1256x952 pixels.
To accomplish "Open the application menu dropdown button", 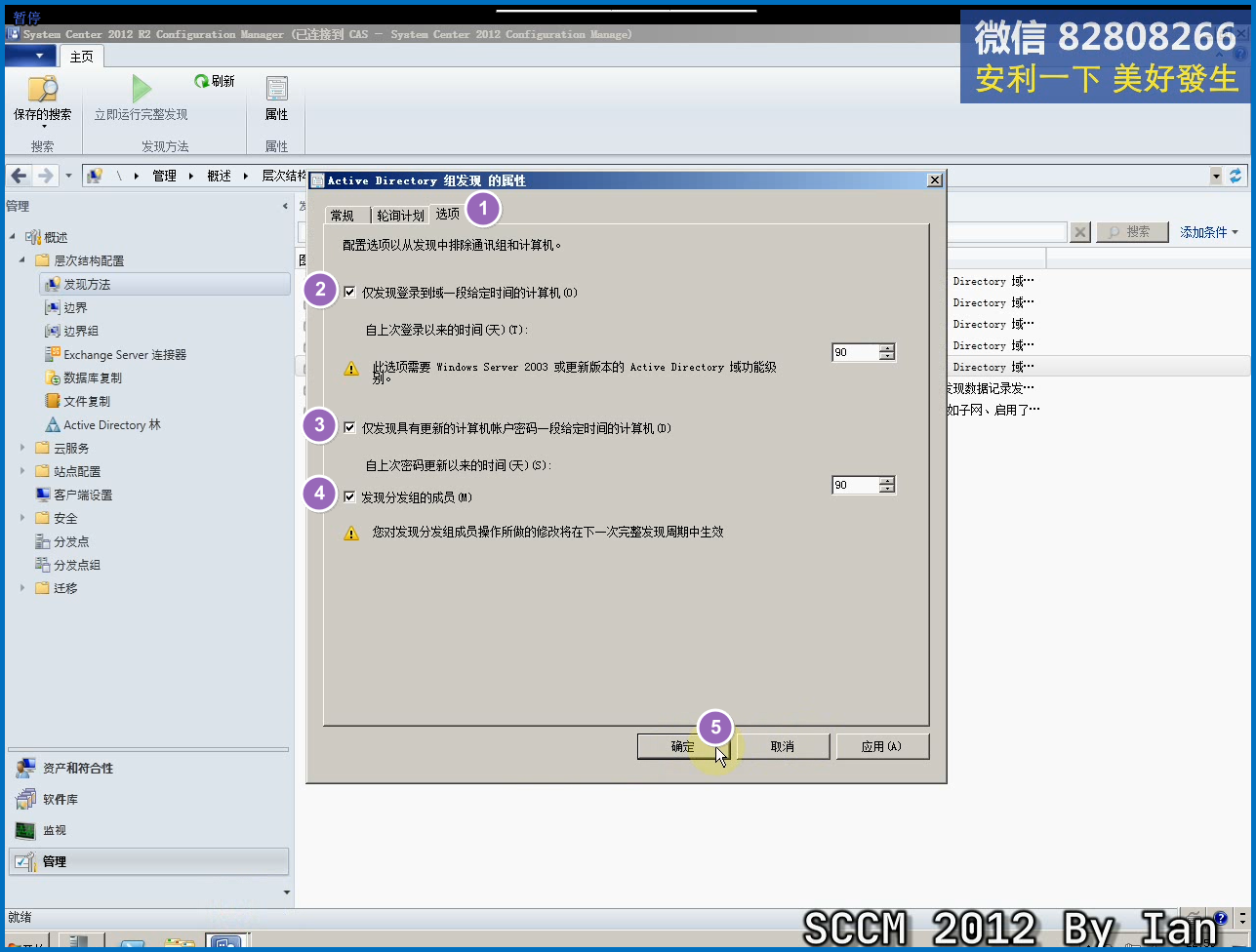I will point(30,56).
